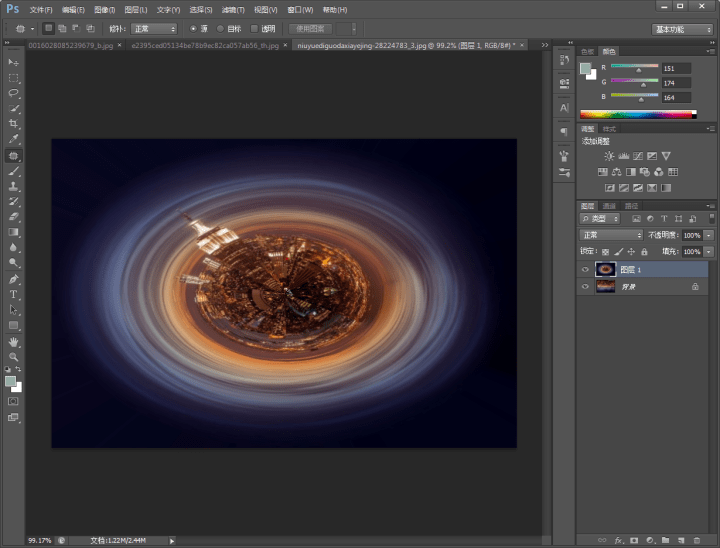Expand the 基本功能 workspace dropdown
The width and height of the screenshot is (720, 548).
click(x=682, y=29)
